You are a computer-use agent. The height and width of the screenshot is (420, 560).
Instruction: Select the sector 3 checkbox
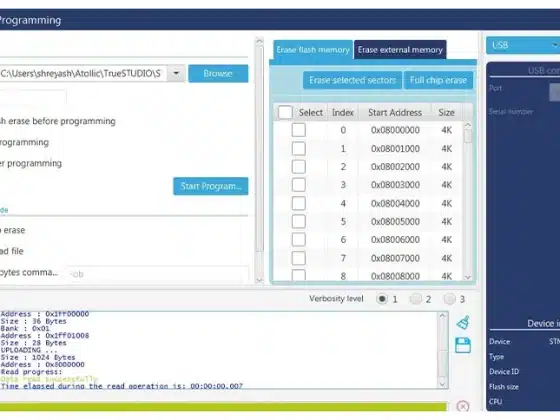pos(299,185)
